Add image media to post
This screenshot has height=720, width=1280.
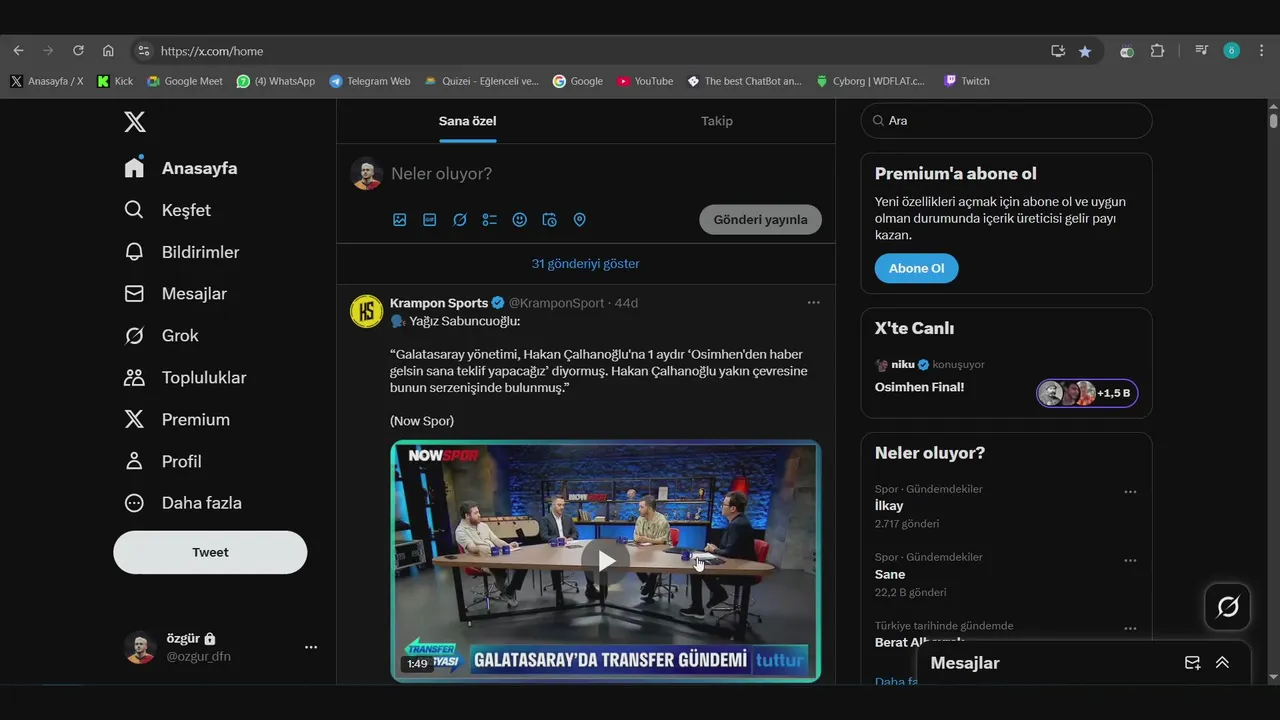(x=400, y=220)
